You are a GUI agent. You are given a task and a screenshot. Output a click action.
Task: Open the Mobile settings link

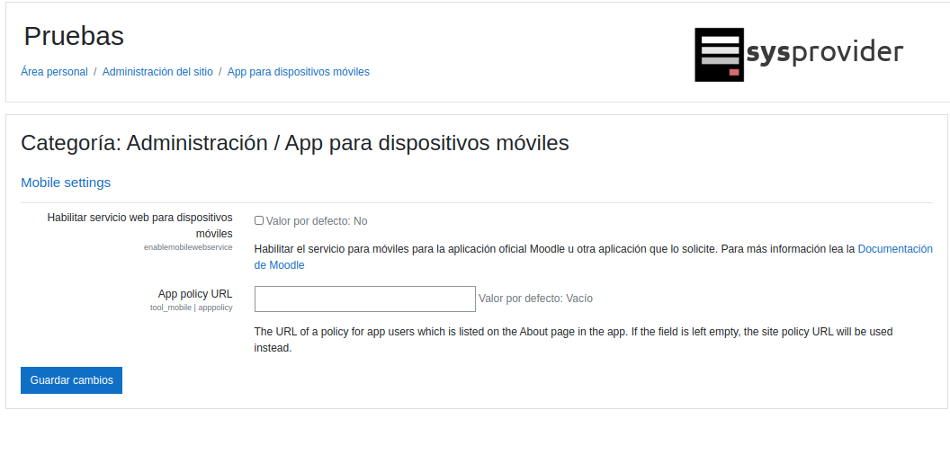tap(66, 183)
